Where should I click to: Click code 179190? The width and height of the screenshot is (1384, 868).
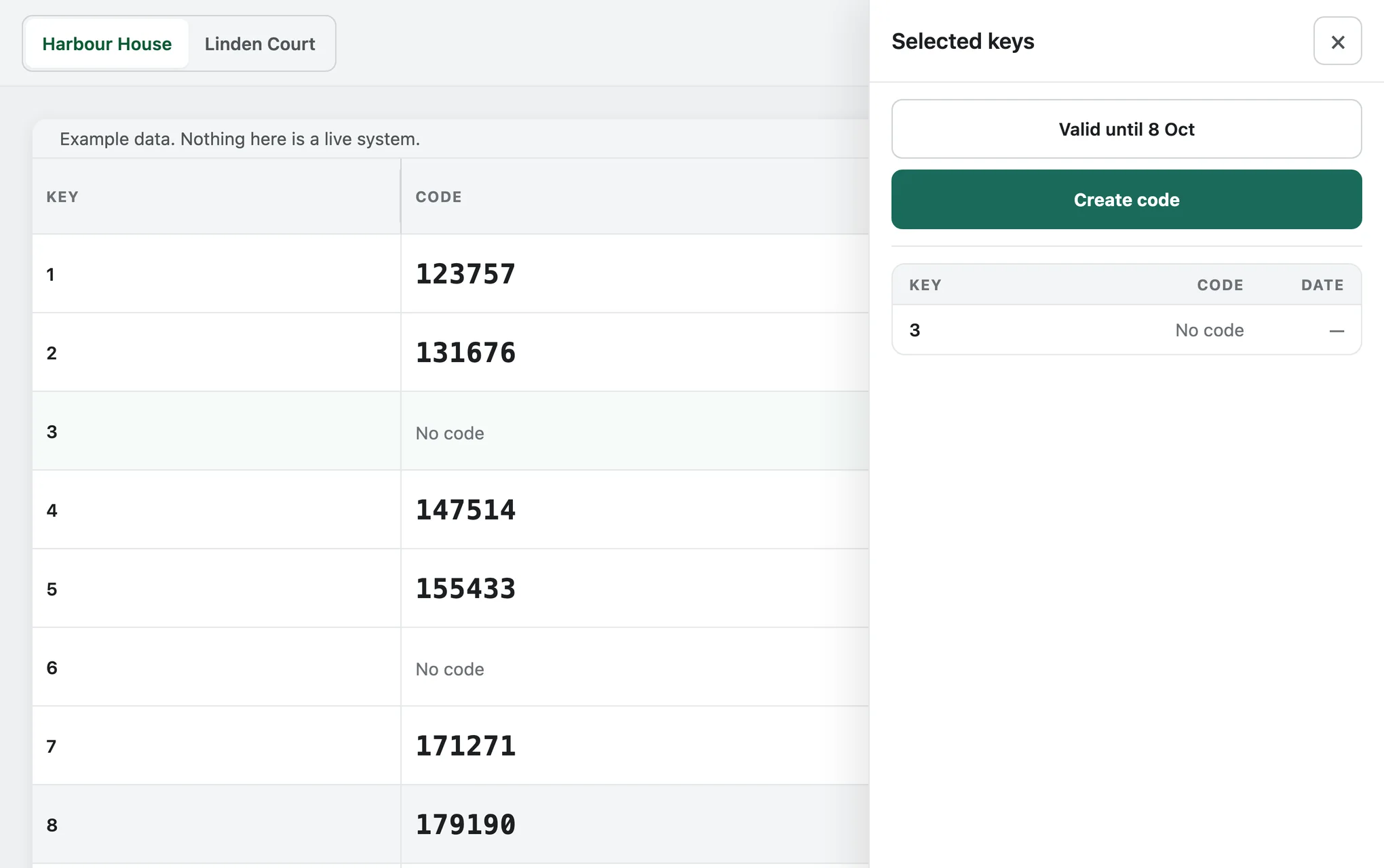click(x=465, y=825)
